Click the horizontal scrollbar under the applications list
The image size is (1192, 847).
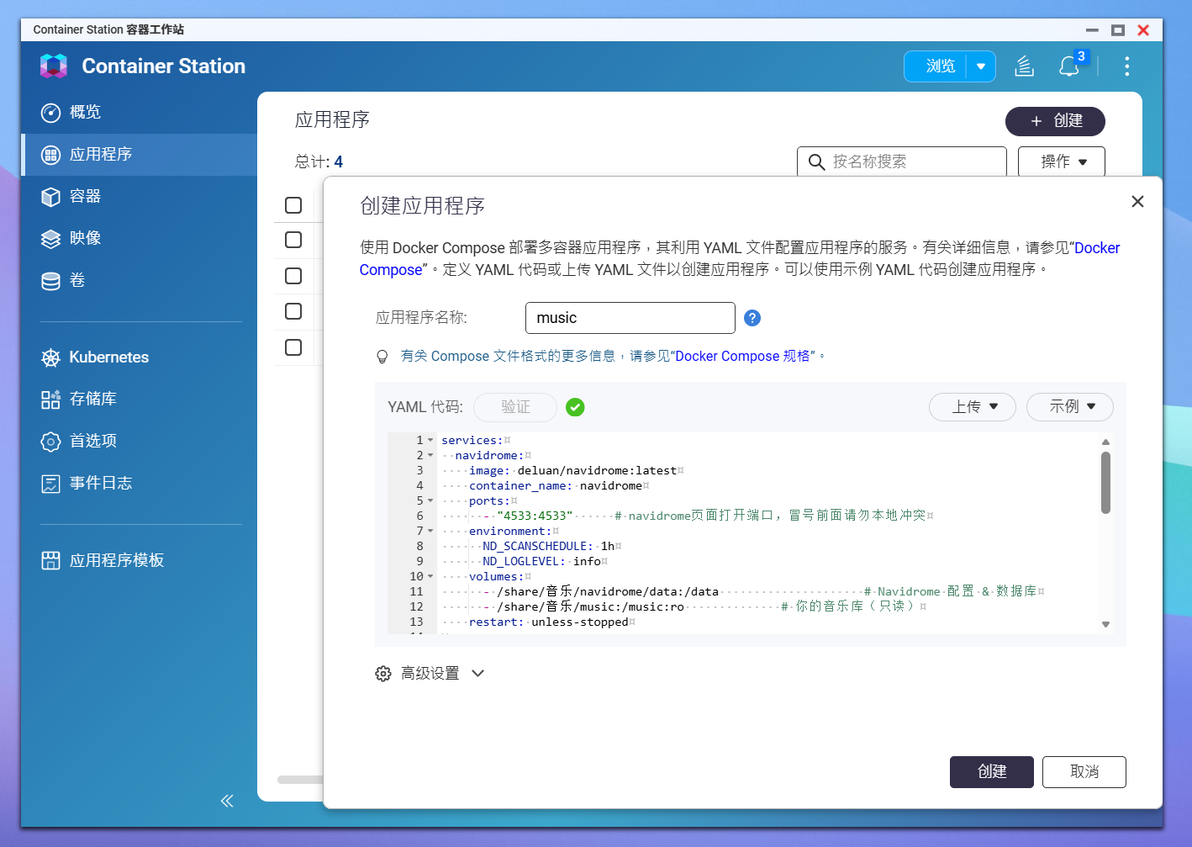tap(300, 779)
